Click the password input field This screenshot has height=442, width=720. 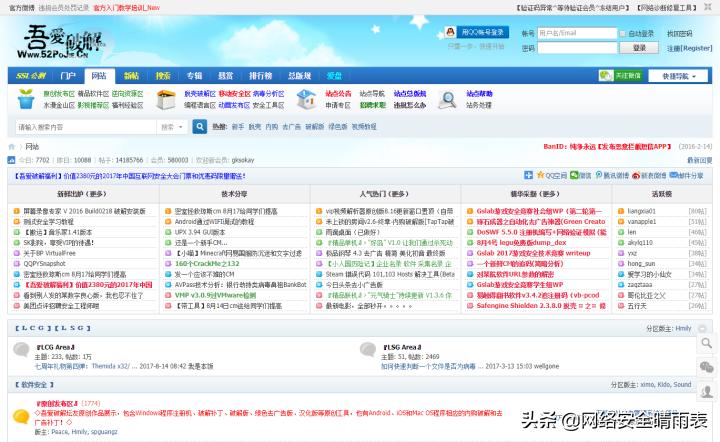577,48
